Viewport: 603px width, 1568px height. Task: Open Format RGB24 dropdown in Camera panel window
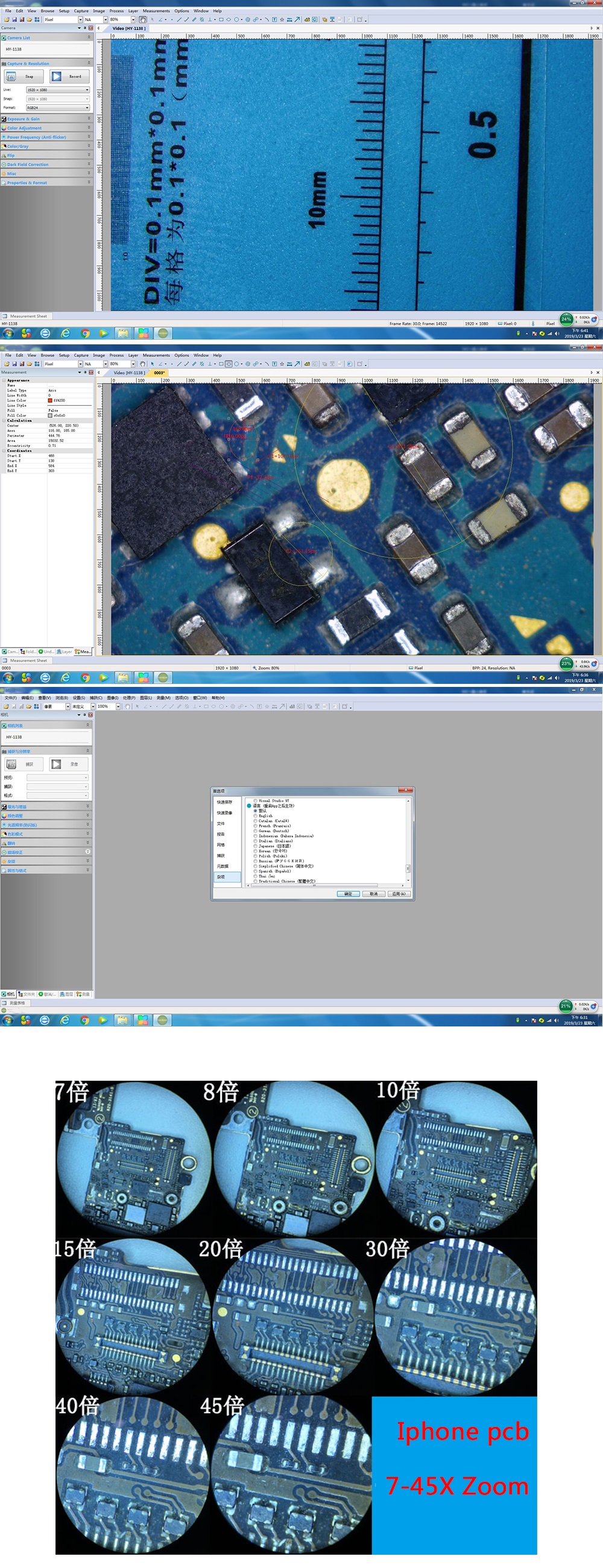tap(58, 108)
